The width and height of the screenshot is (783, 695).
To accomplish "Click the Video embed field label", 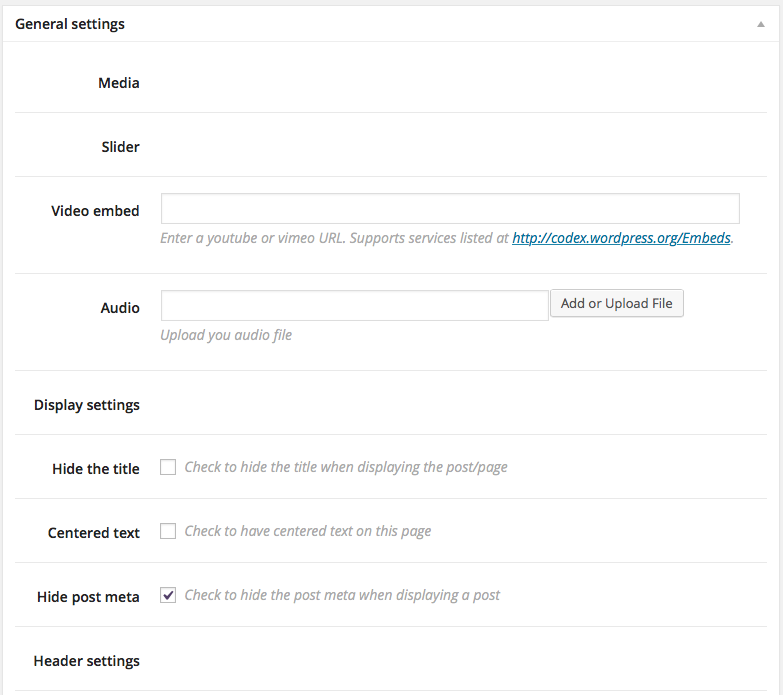I will tap(95, 211).
